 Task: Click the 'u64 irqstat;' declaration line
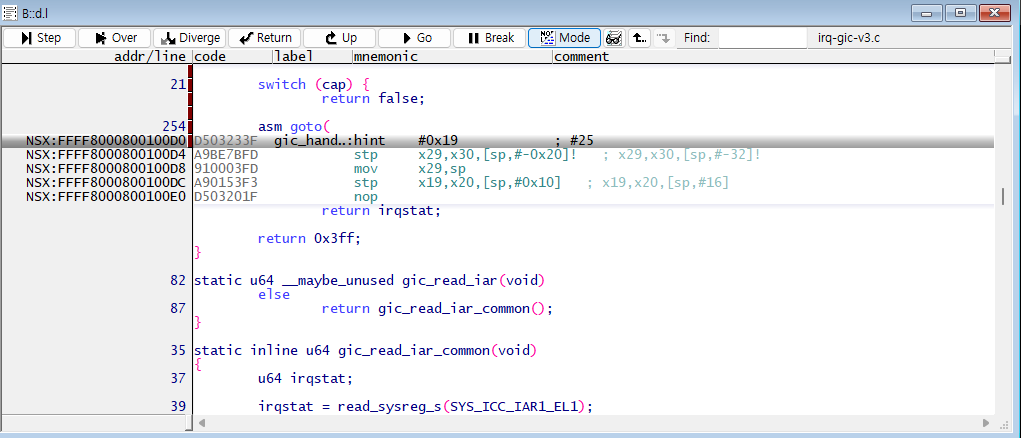click(x=305, y=378)
